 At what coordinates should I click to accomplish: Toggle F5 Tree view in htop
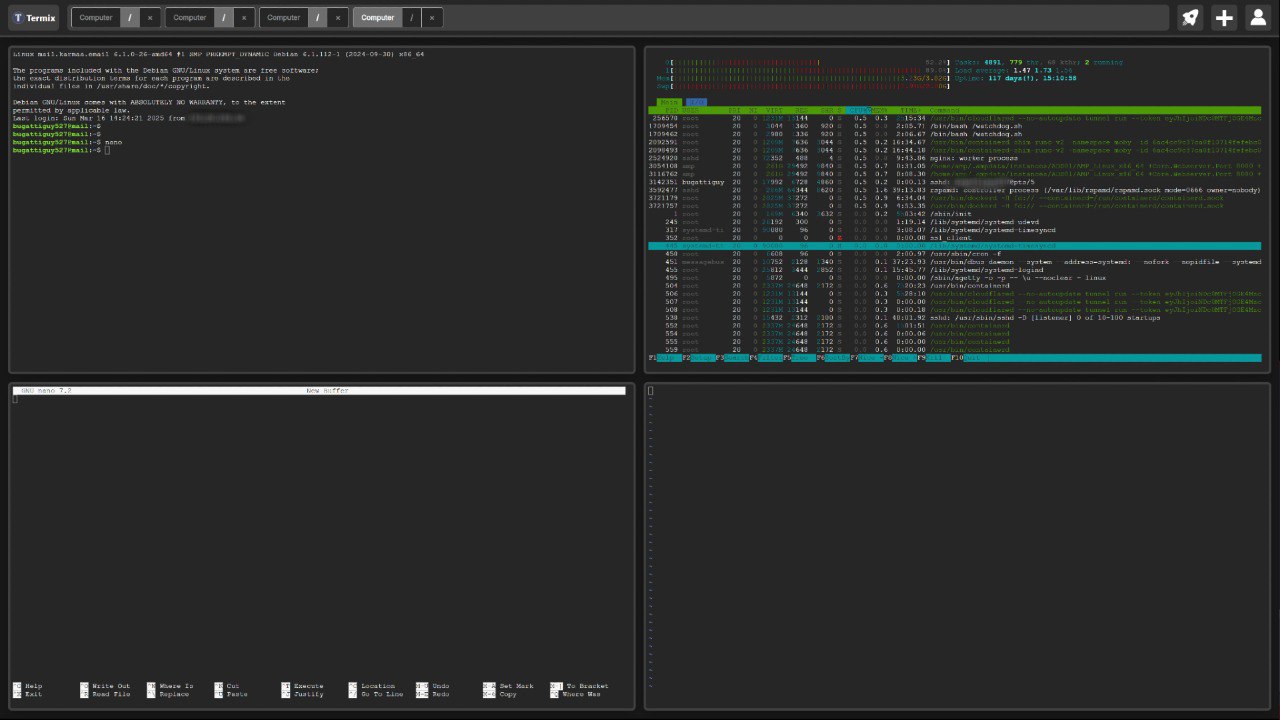click(x=799, y=357)
